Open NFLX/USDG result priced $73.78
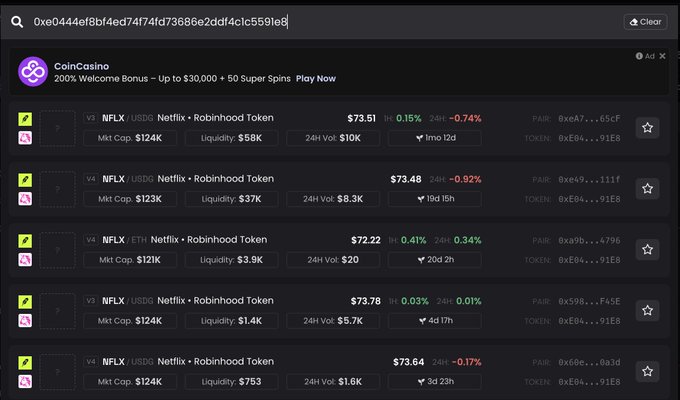680x400 pixels. click(339, 311)
